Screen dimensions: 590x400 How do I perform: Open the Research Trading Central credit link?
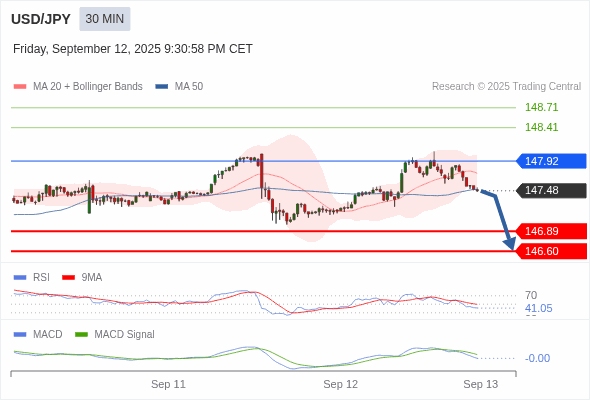pyautogui.click(x=506, y=87)
